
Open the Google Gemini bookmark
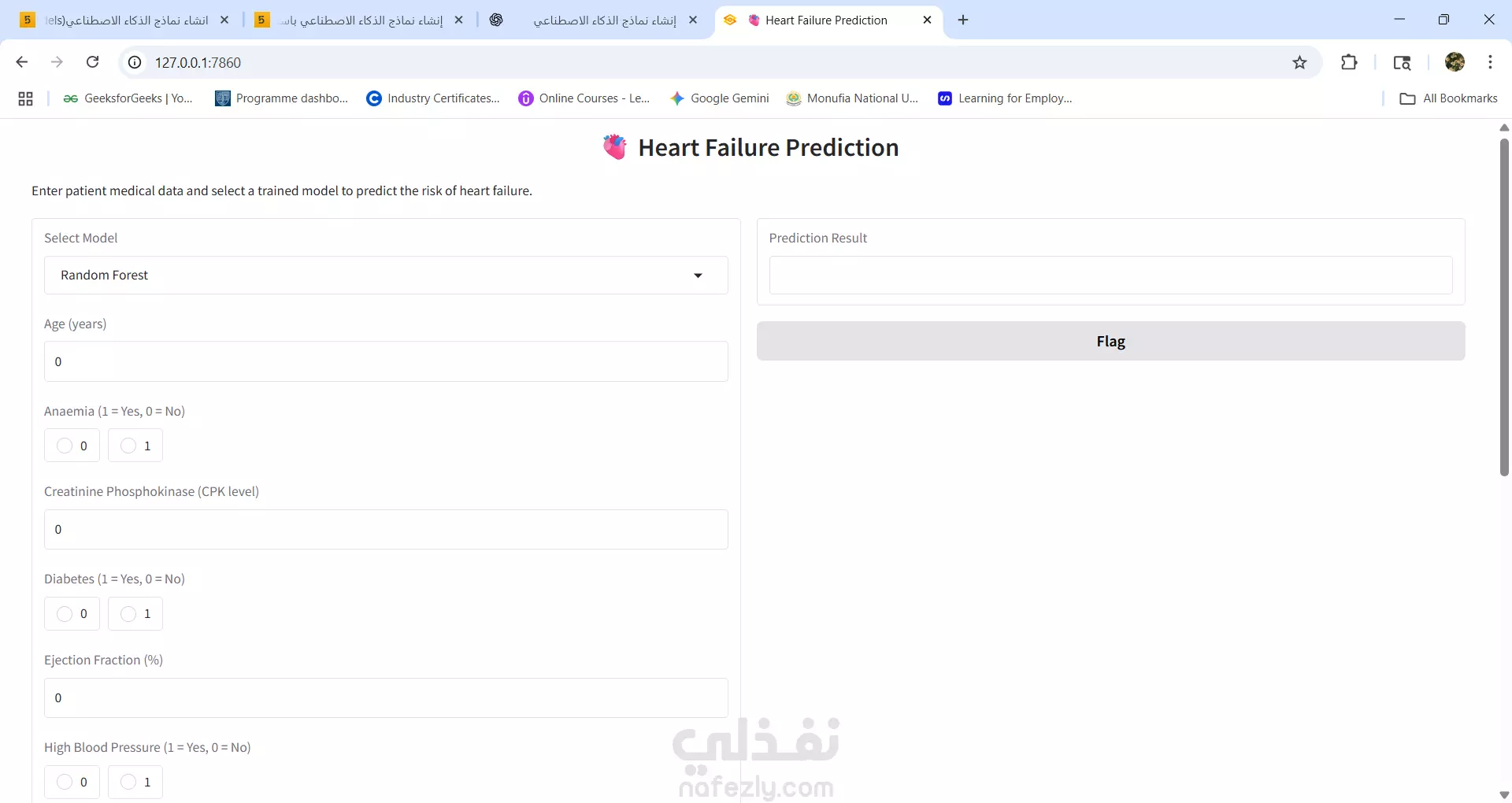[719, 98]
